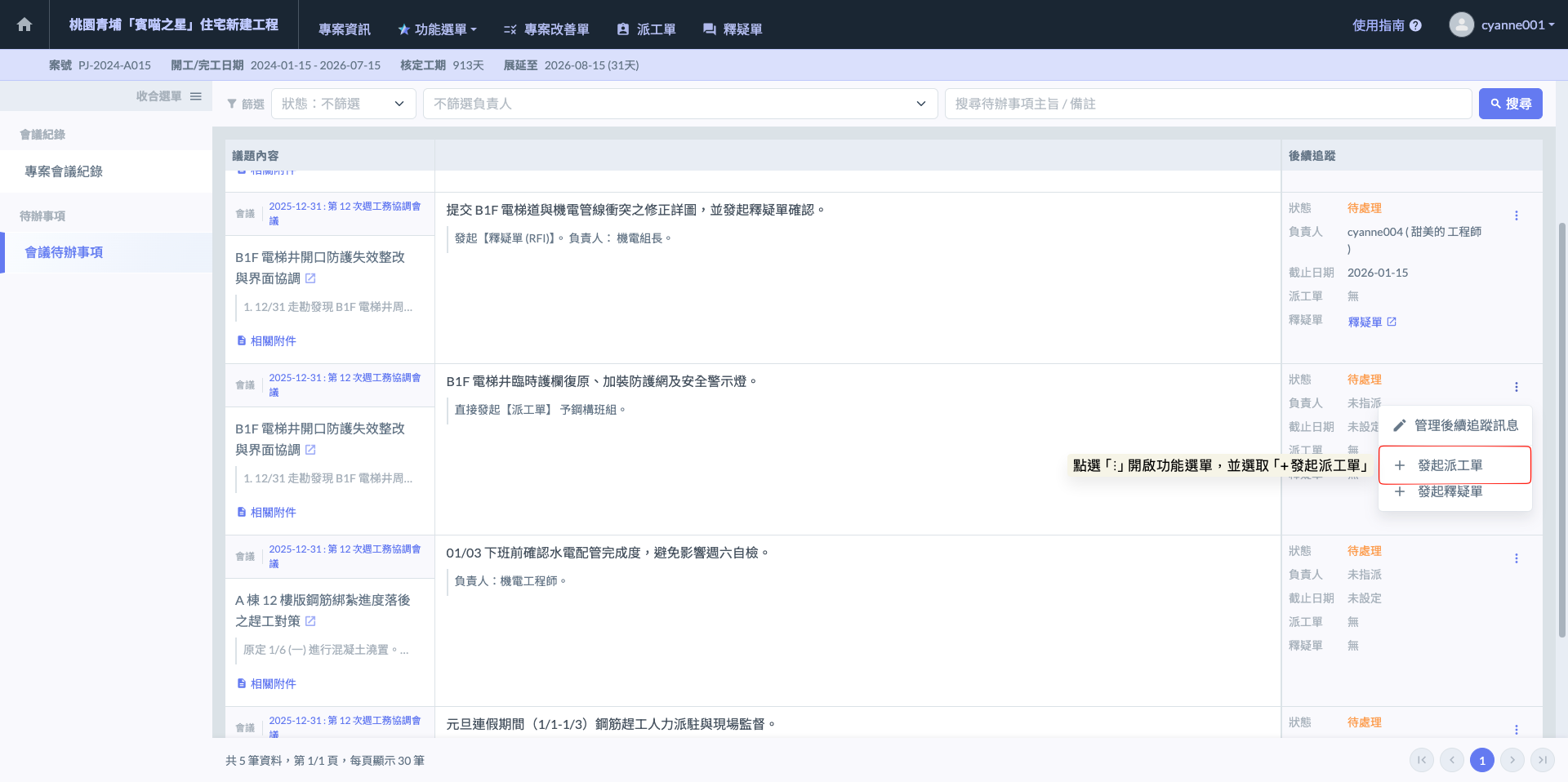Go to the last page with pagination icon

pos(1542,760)
